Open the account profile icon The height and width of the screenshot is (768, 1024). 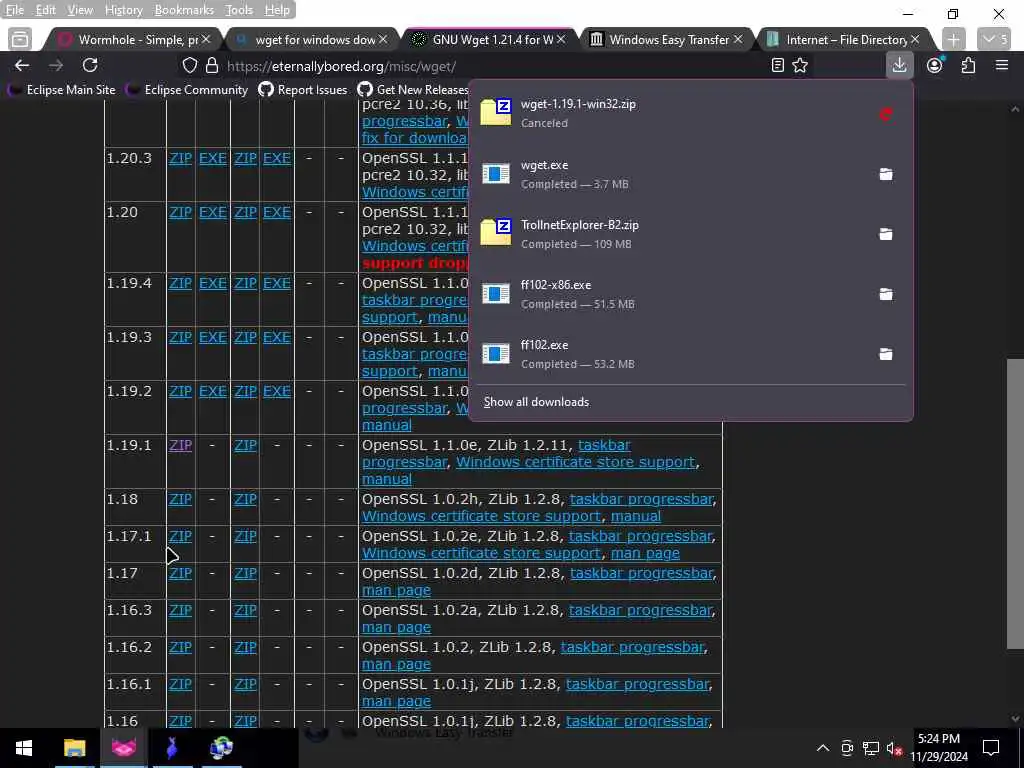pyautogui.click(x=935, y=65)
